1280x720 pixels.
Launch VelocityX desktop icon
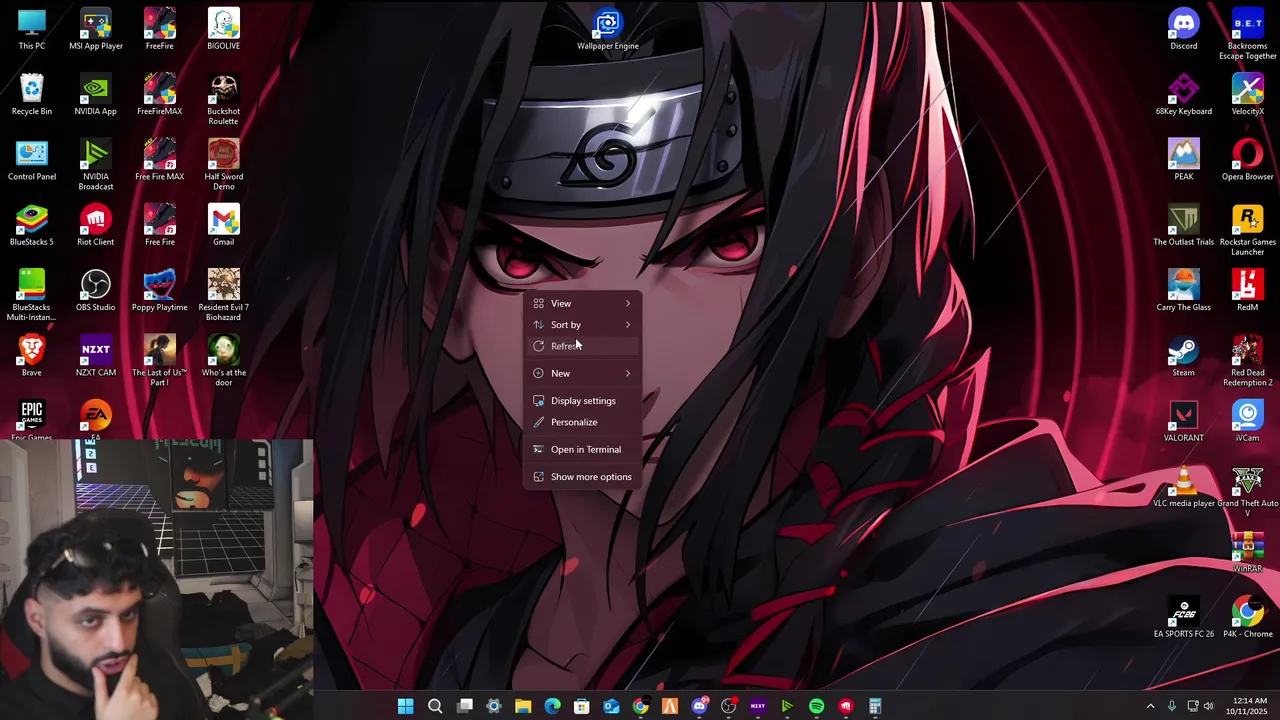[x=1248, y=95]
